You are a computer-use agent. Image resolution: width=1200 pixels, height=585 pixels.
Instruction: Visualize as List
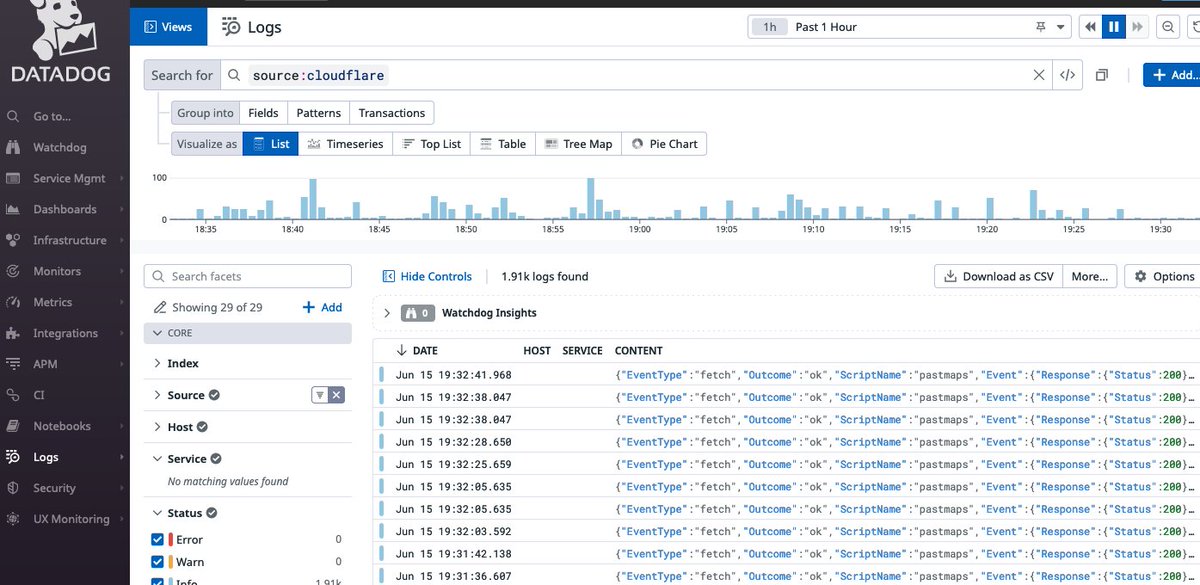(270, 144)
